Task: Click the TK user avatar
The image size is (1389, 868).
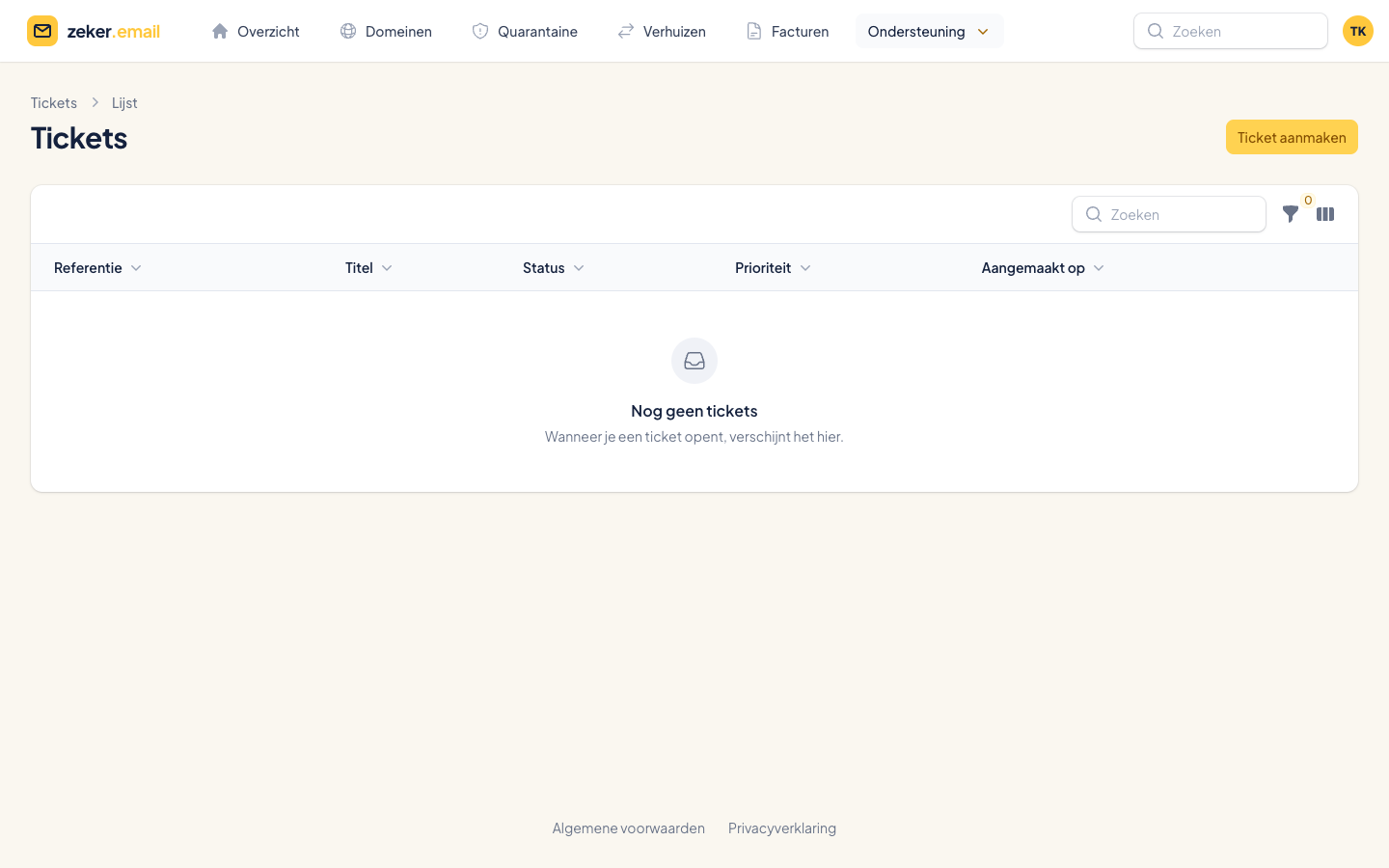Action: point(1358,31)
